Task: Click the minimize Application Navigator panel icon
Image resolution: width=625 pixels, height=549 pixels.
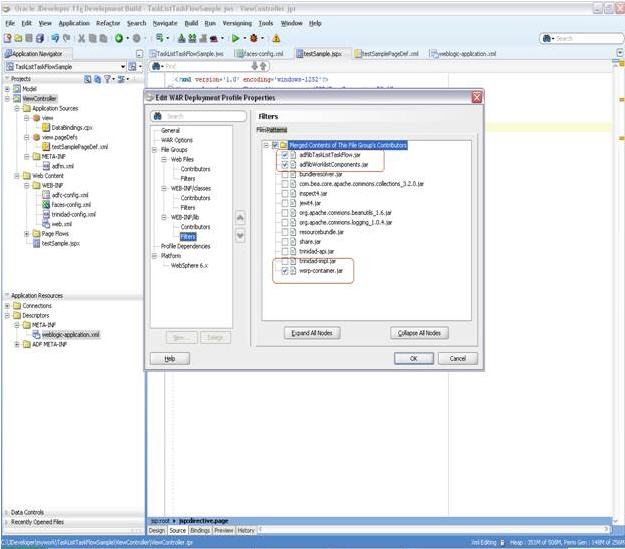Action: tap(139, 53)
